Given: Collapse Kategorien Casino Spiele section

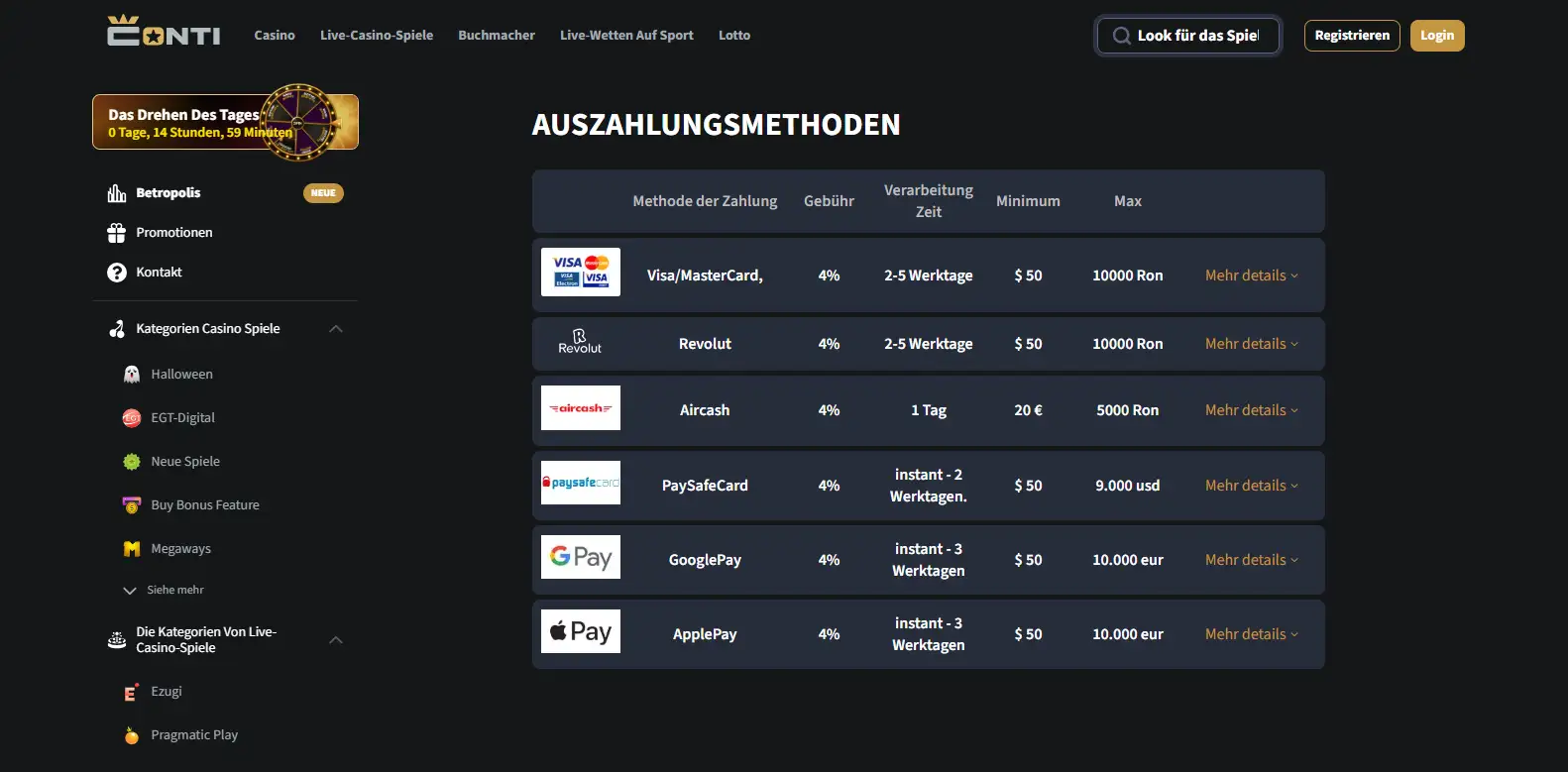Looking at the screenshot, I should (x=336, y=329).
